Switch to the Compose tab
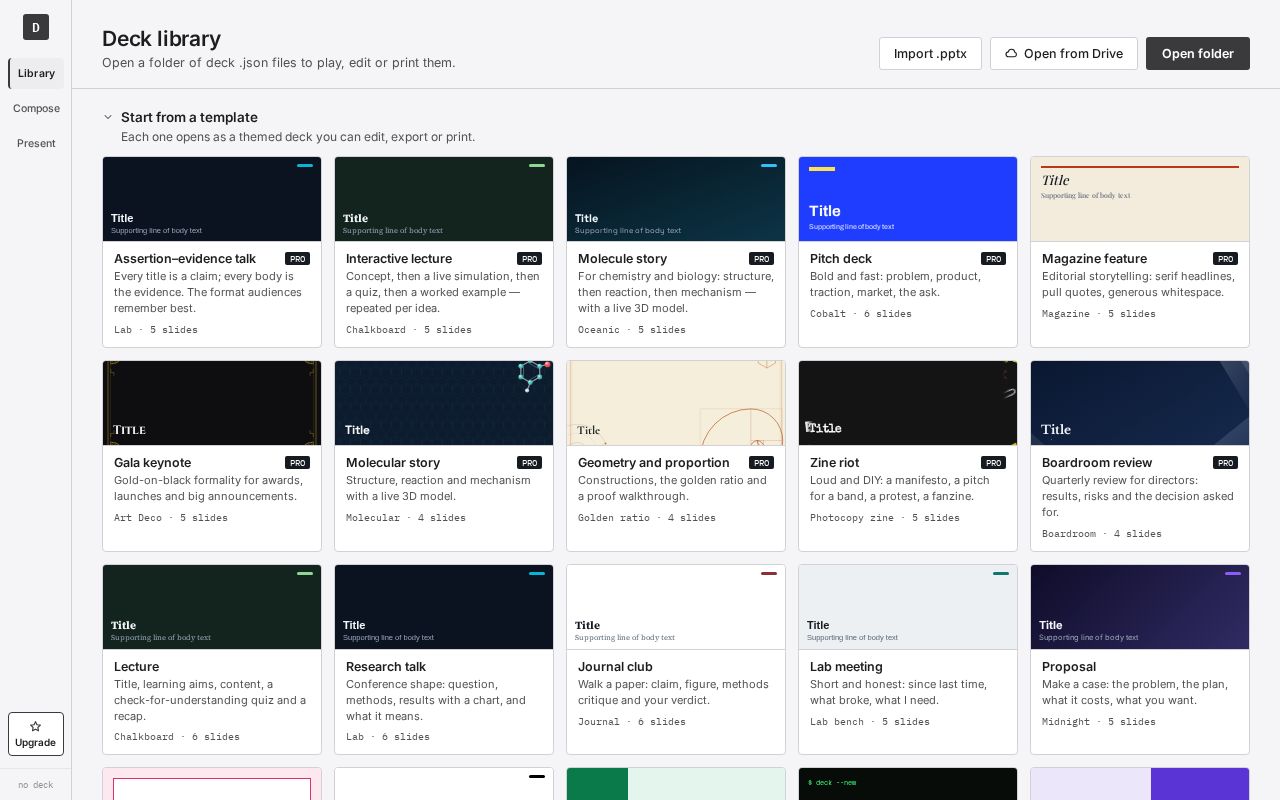The height and width of the screenshot is (800, 1280). tap(36, 108)
